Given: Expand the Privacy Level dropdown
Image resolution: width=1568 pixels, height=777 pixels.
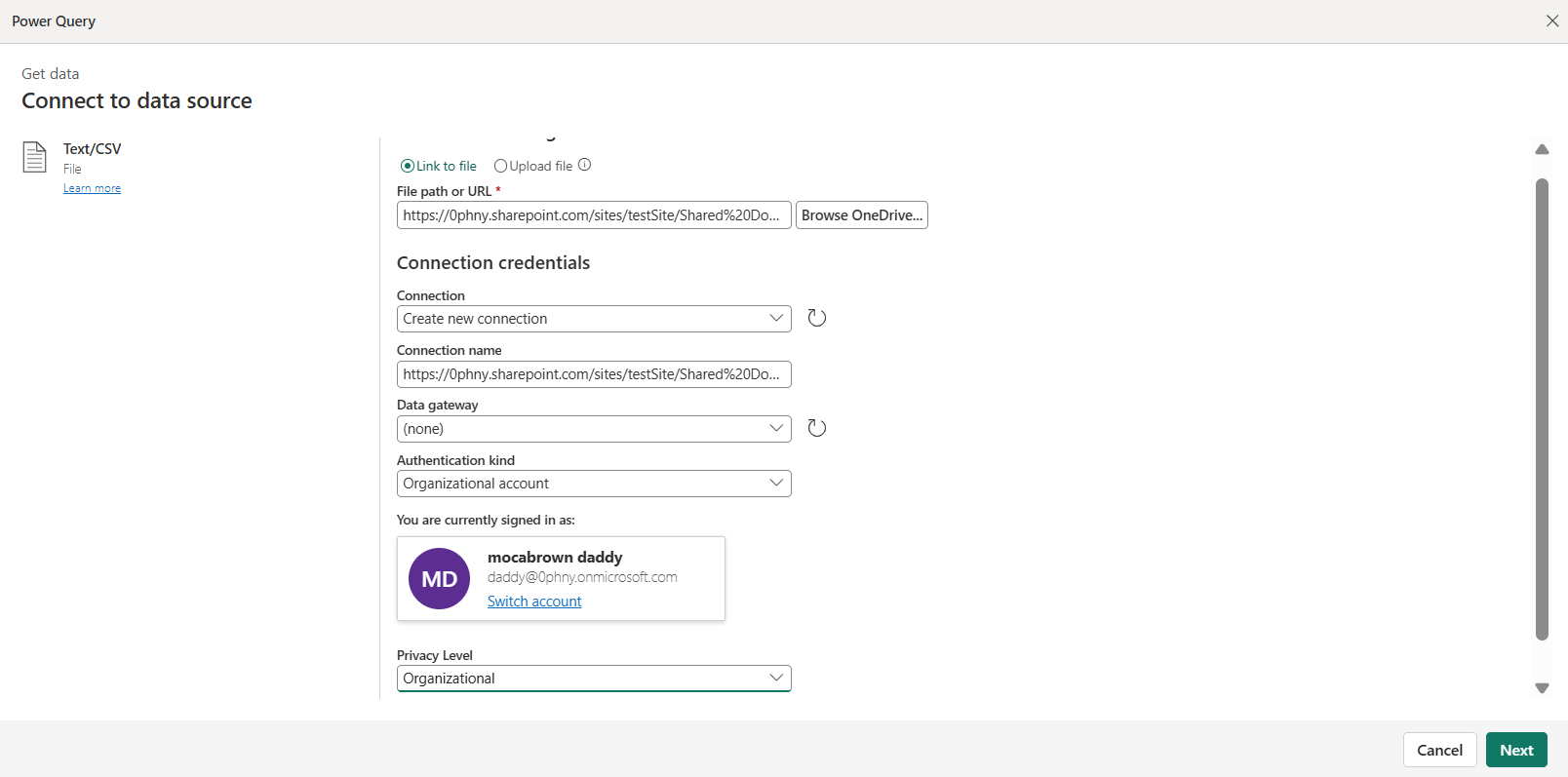Looking at the screenshot, I should point(594,679).
